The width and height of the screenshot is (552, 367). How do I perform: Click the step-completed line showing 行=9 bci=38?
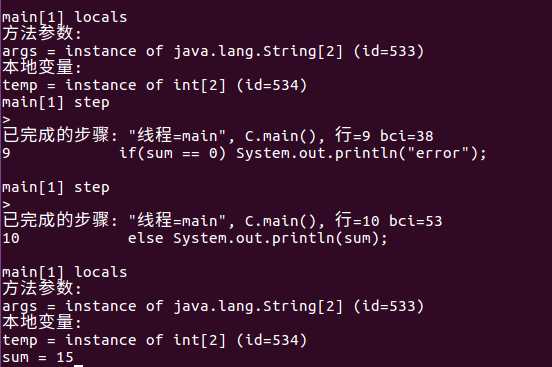[218, 135]
